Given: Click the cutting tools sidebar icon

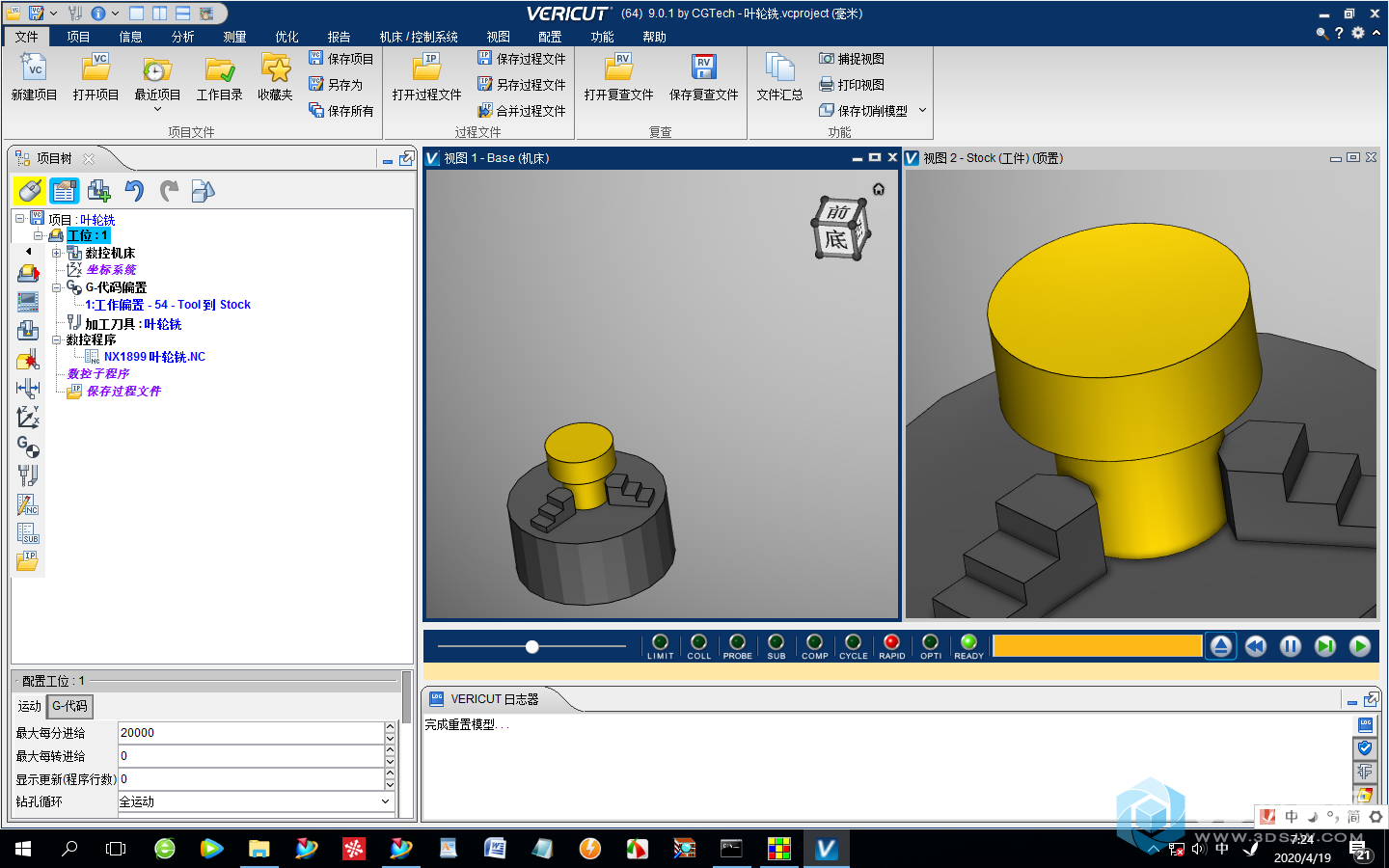Looking at the screenshot, I should coord(28,475).
